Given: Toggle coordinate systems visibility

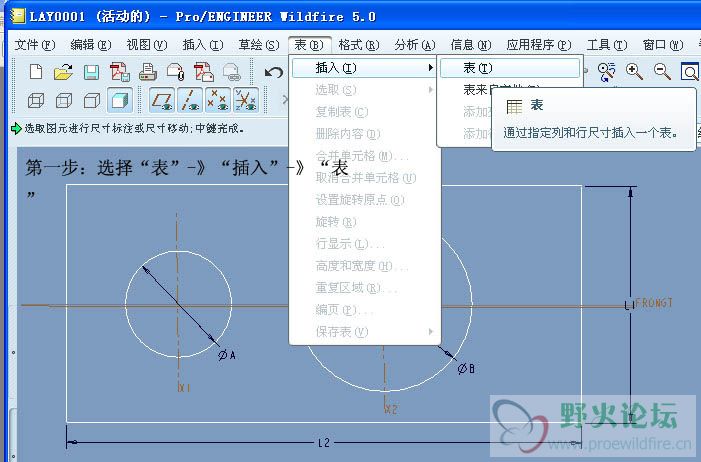Looking at the screenshot, I should coord(246,100).
